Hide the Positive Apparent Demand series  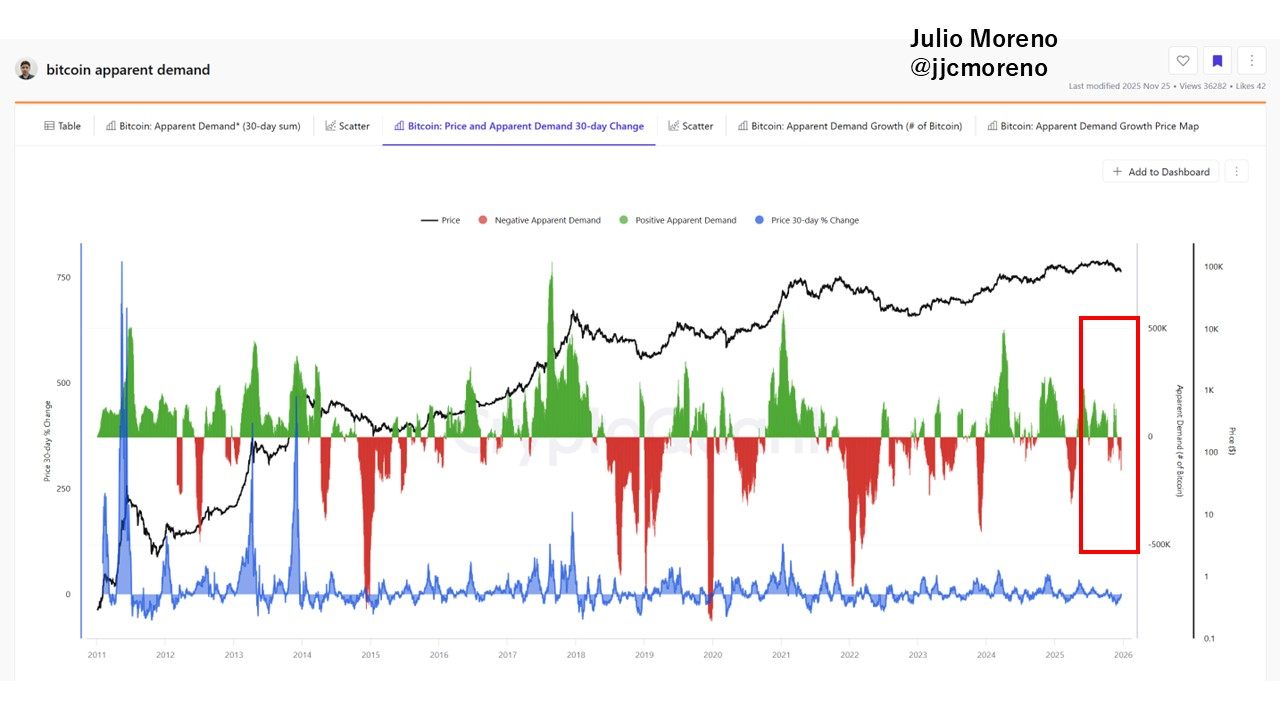(x=678, y=220)
